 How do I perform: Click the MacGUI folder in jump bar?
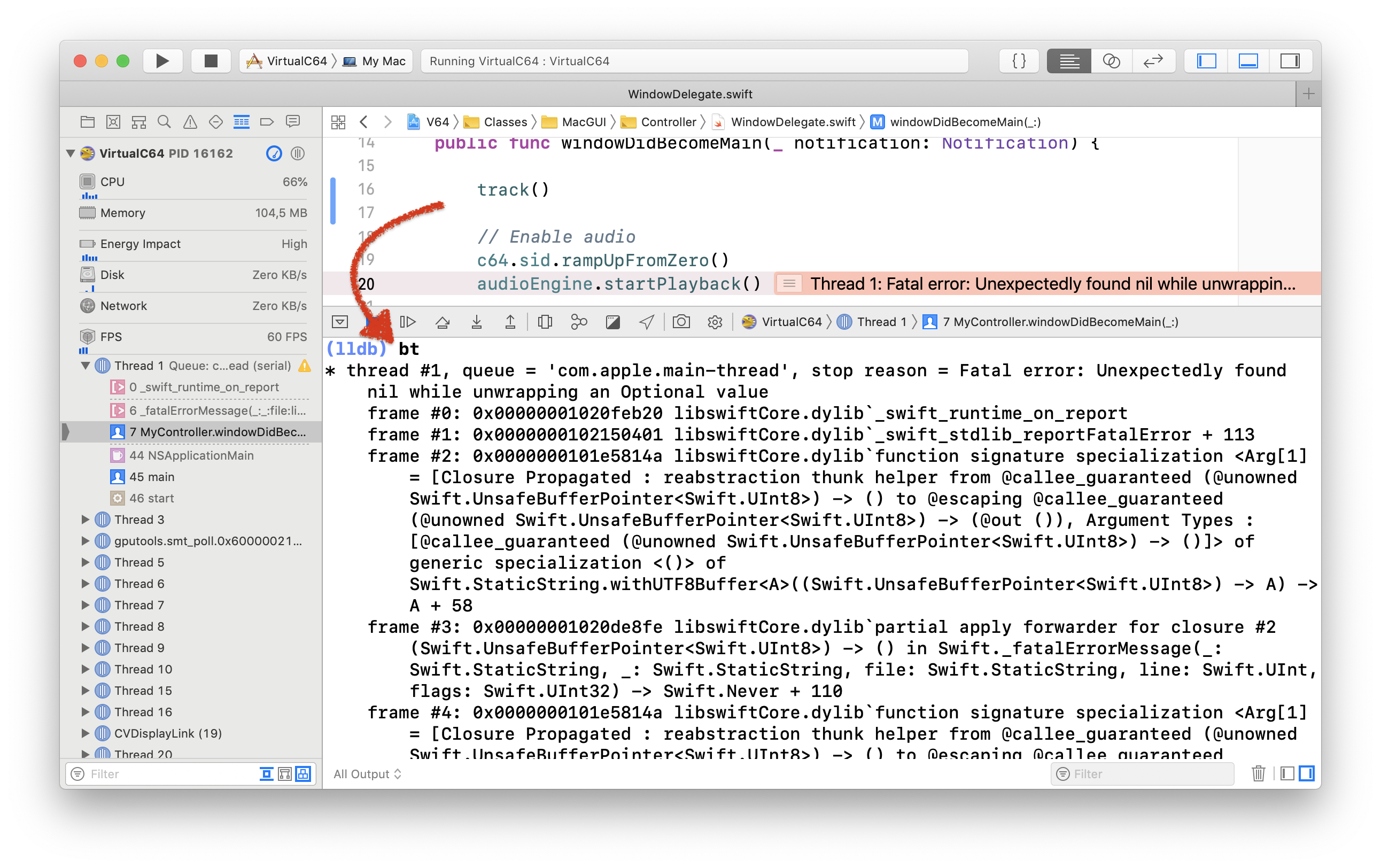point(574,122)
